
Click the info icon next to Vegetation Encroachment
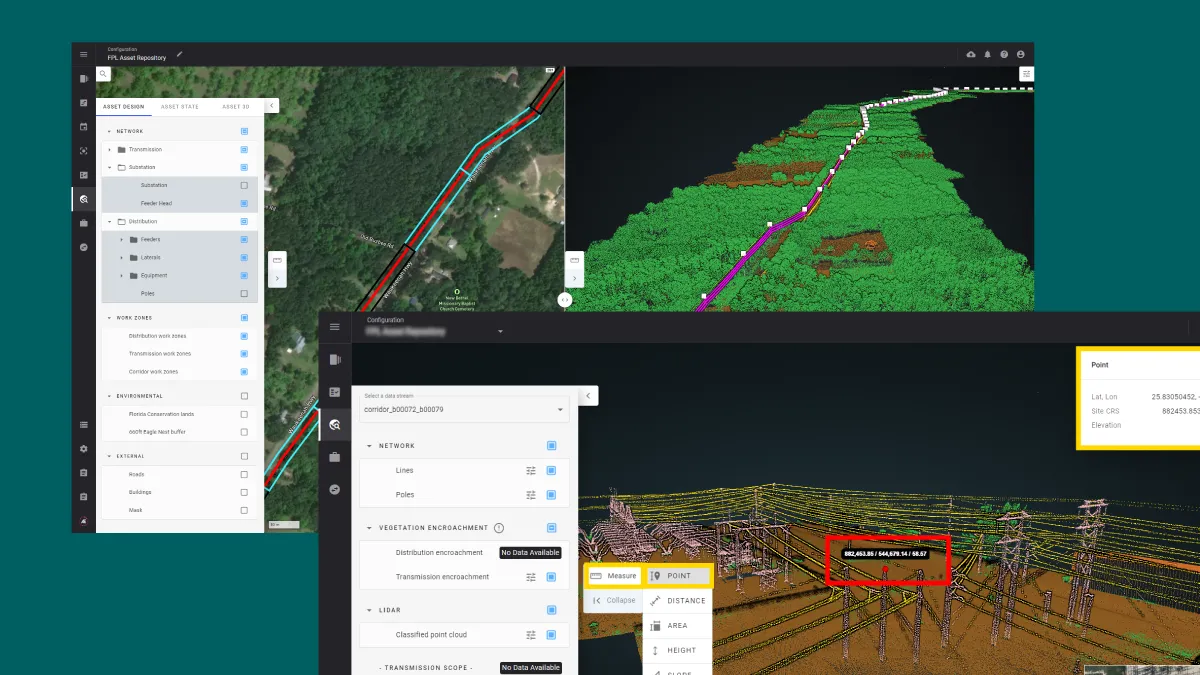pos(499,528)
